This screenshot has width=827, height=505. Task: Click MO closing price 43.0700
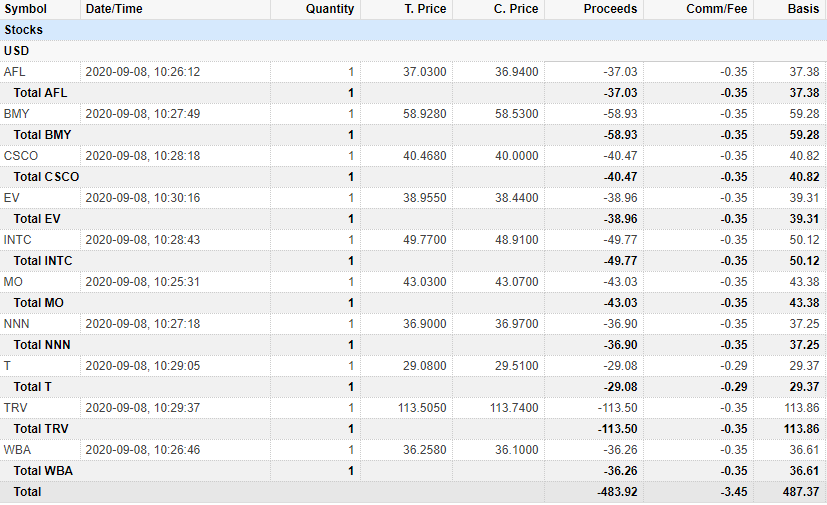pyautogui.click(x=516, y=282)
